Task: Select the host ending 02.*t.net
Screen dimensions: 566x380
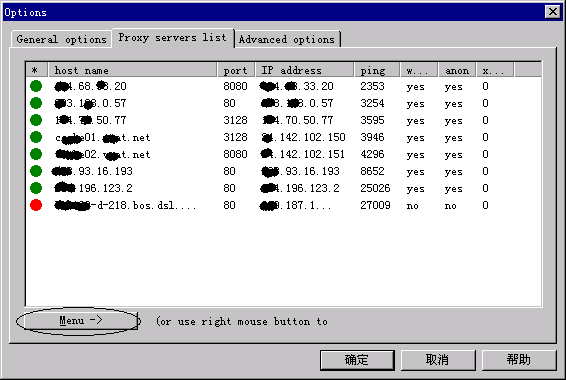Action: coord(103,154)
